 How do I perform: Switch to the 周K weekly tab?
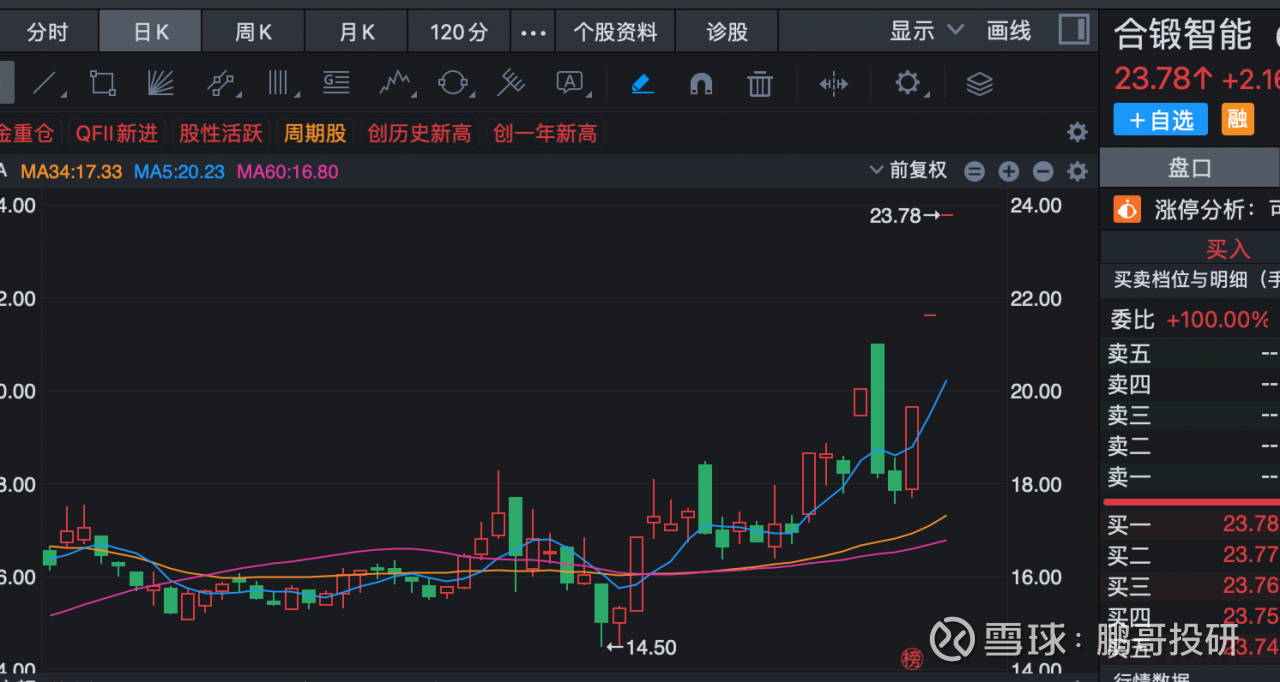click(x=254, y=33)
